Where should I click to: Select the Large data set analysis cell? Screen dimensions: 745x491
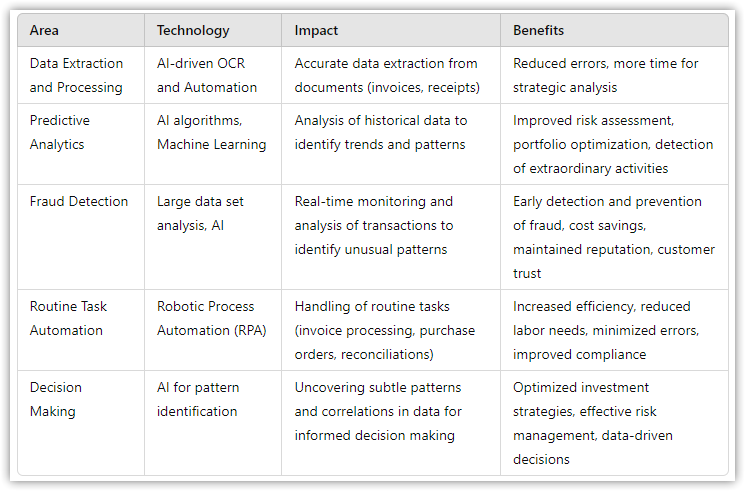click(x=213, y=237)
